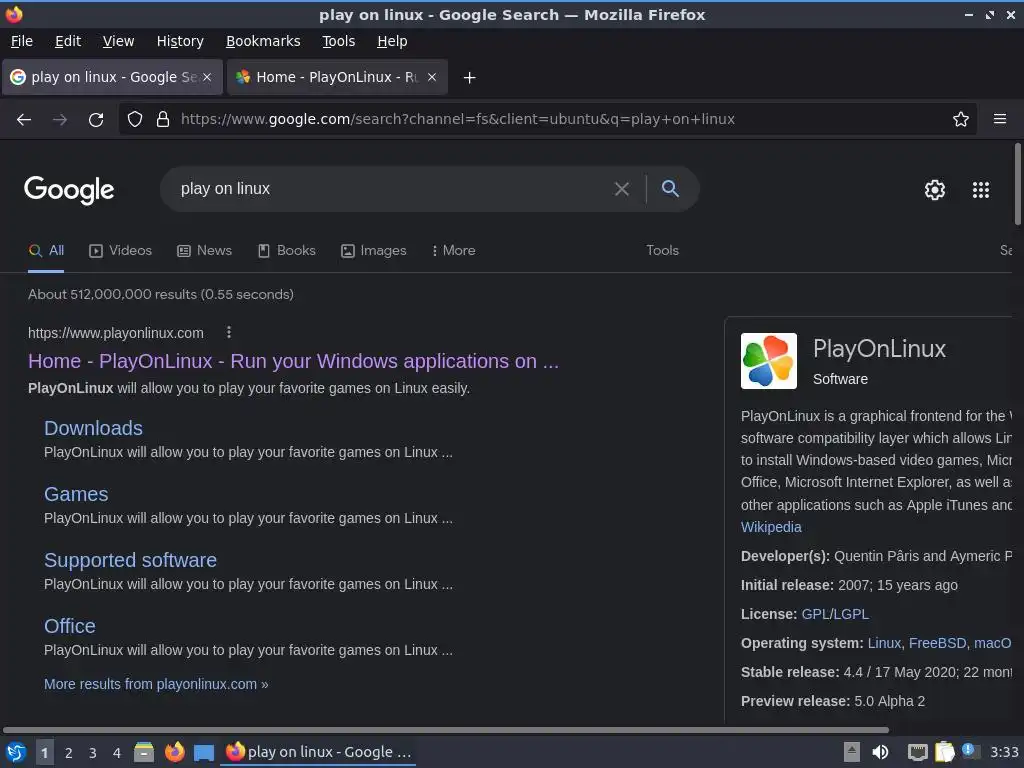Launch Firefox from taskbar launcher
Viewport: 1024px width, 768px height.
tap(174, 752)
